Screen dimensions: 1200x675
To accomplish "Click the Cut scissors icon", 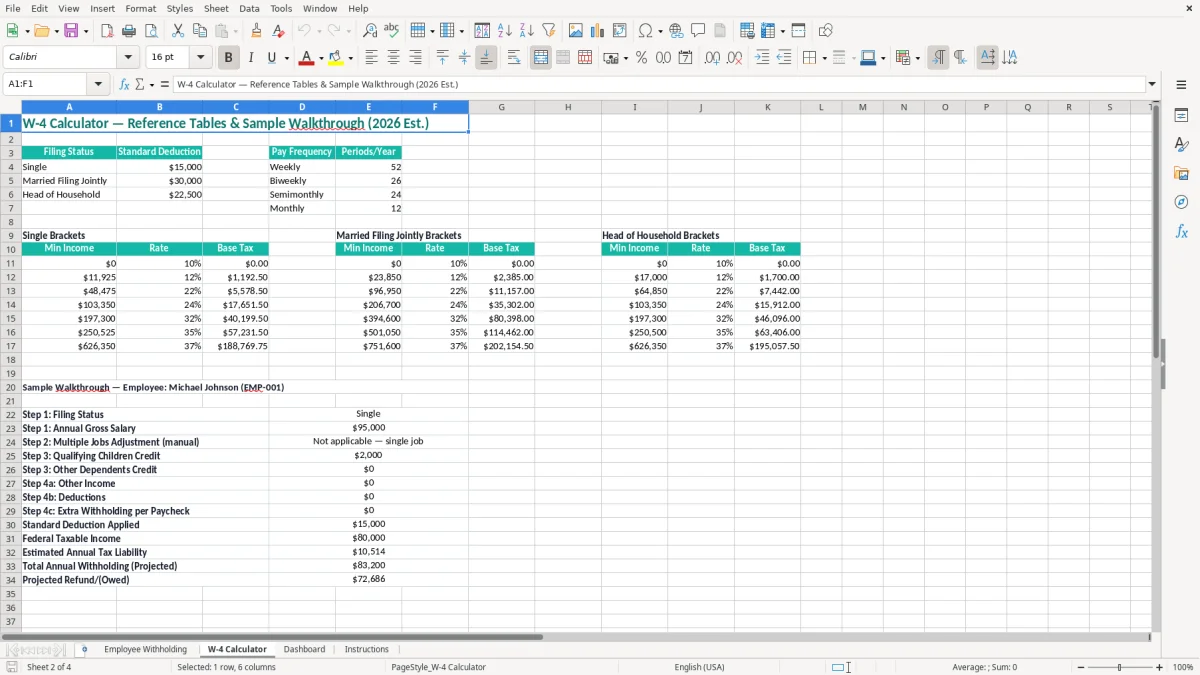I will click(178, 31).
